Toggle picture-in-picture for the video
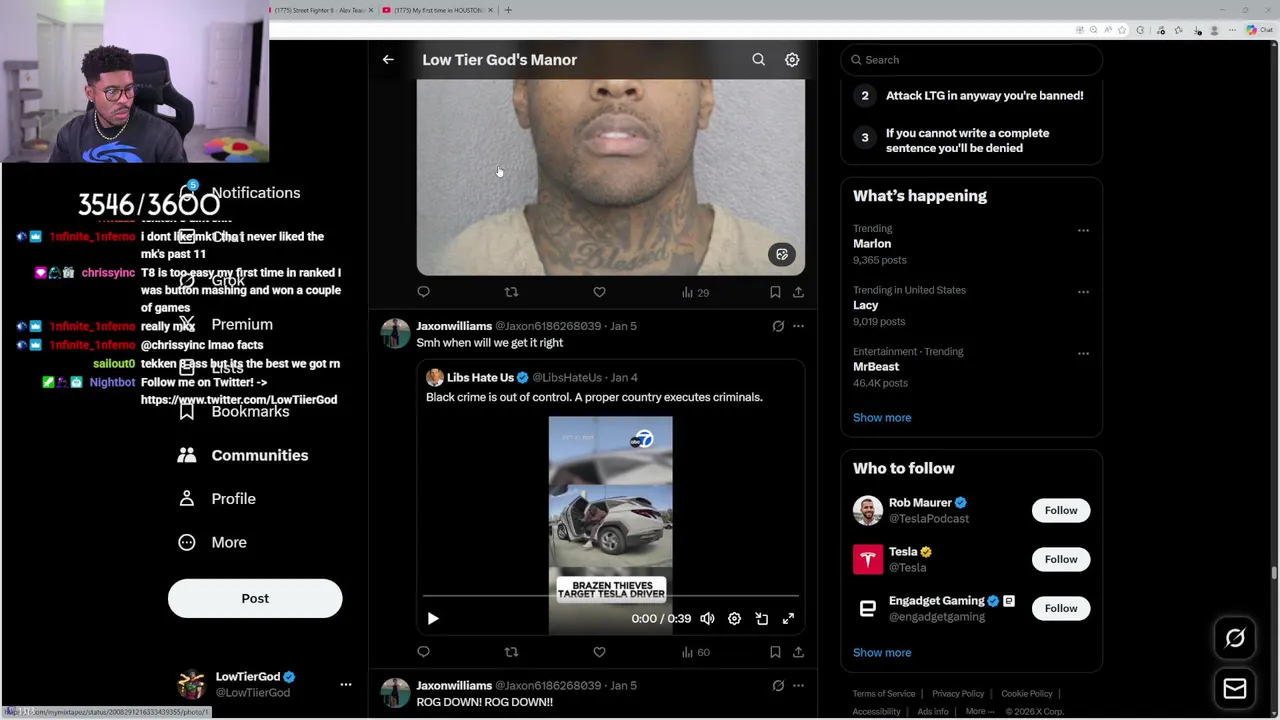Viewport: 1280px width, 720px height. coord(761,619)
